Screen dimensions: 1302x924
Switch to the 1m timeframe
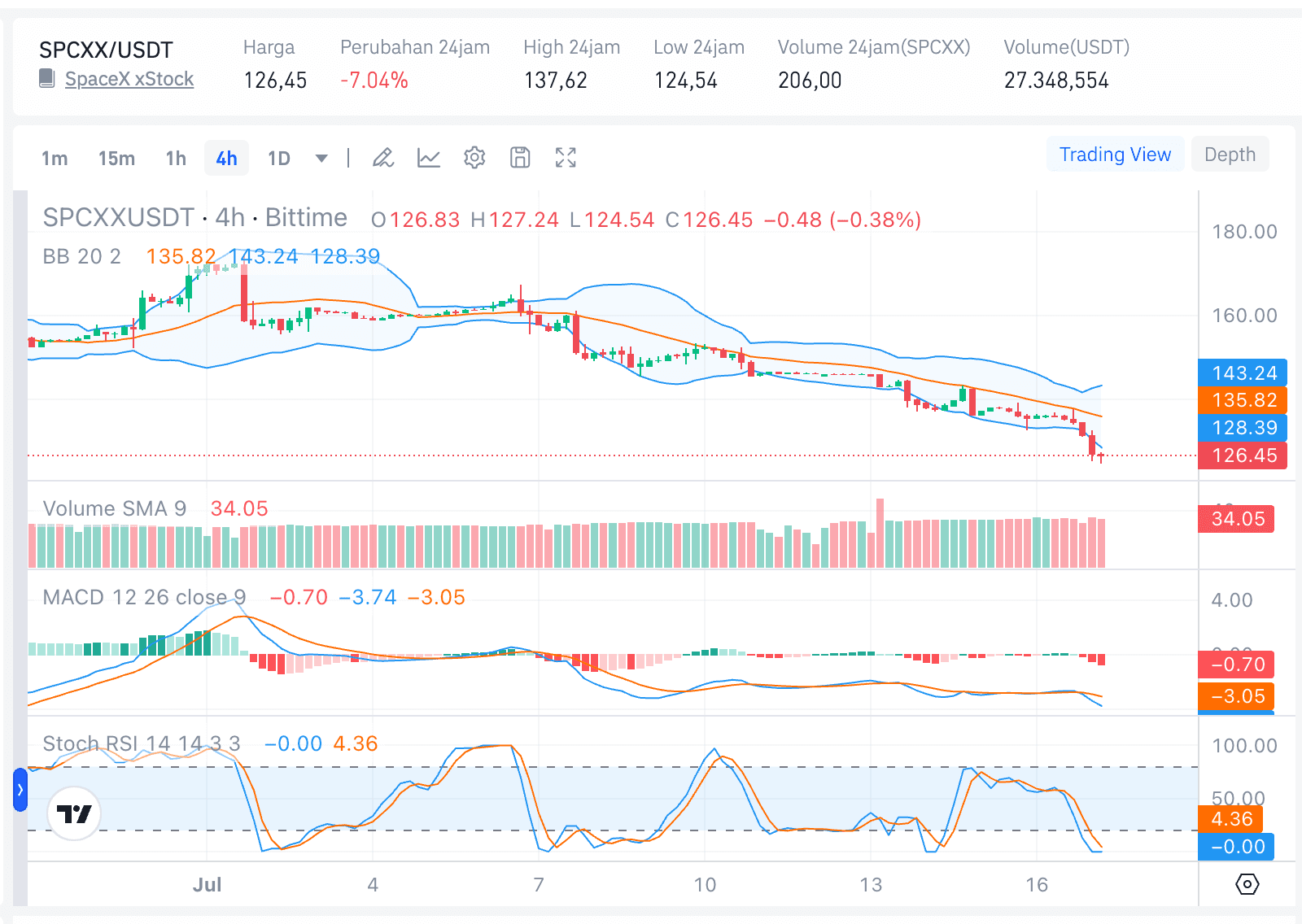point(55,159)
